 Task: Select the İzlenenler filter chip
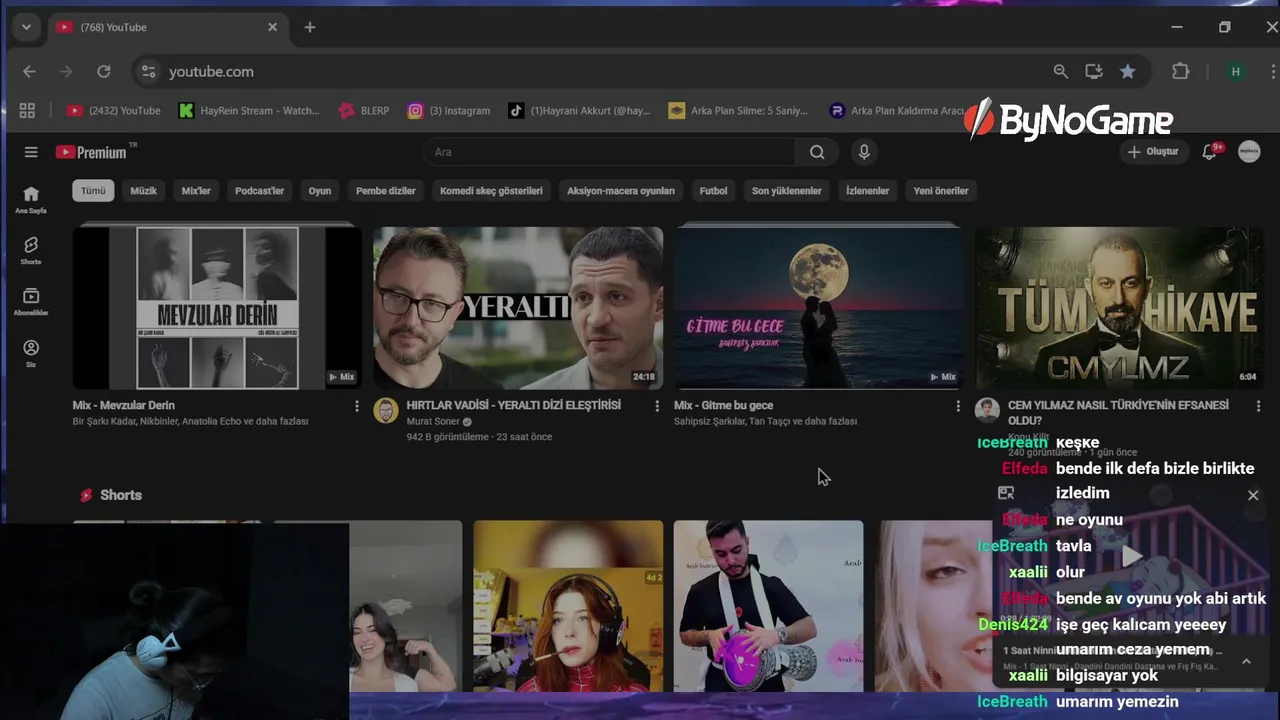tap(867, 191)
